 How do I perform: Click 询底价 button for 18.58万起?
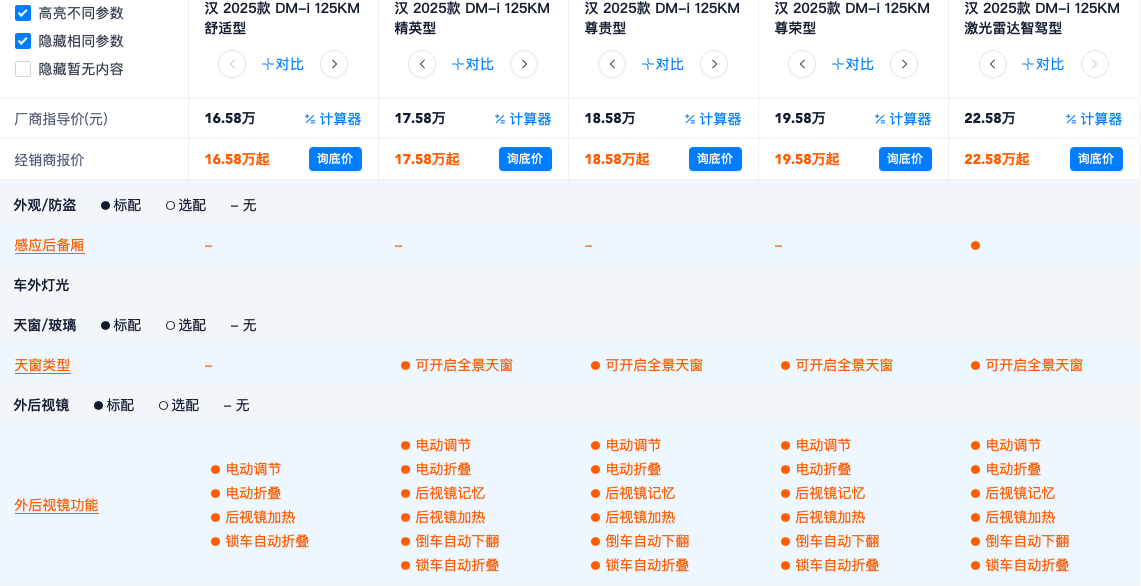click(x=715, y=159)
